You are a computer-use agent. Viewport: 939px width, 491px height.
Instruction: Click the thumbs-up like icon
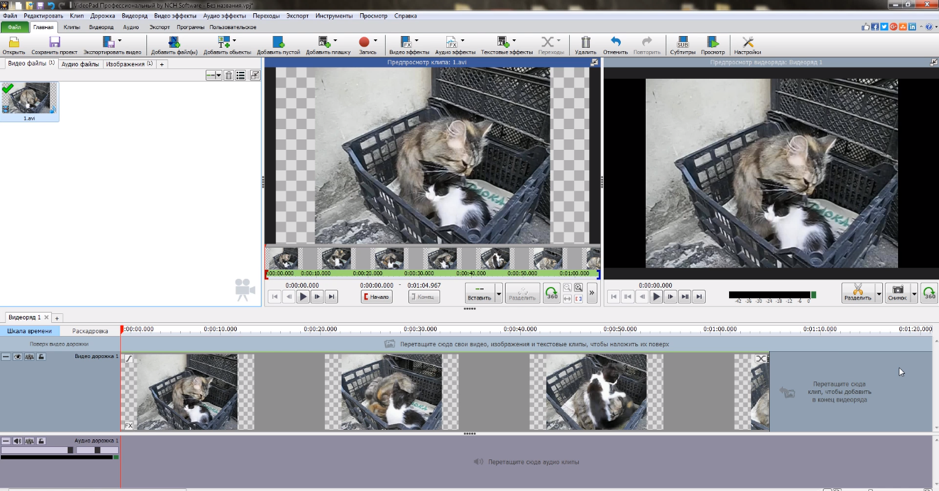coord(865,27)
